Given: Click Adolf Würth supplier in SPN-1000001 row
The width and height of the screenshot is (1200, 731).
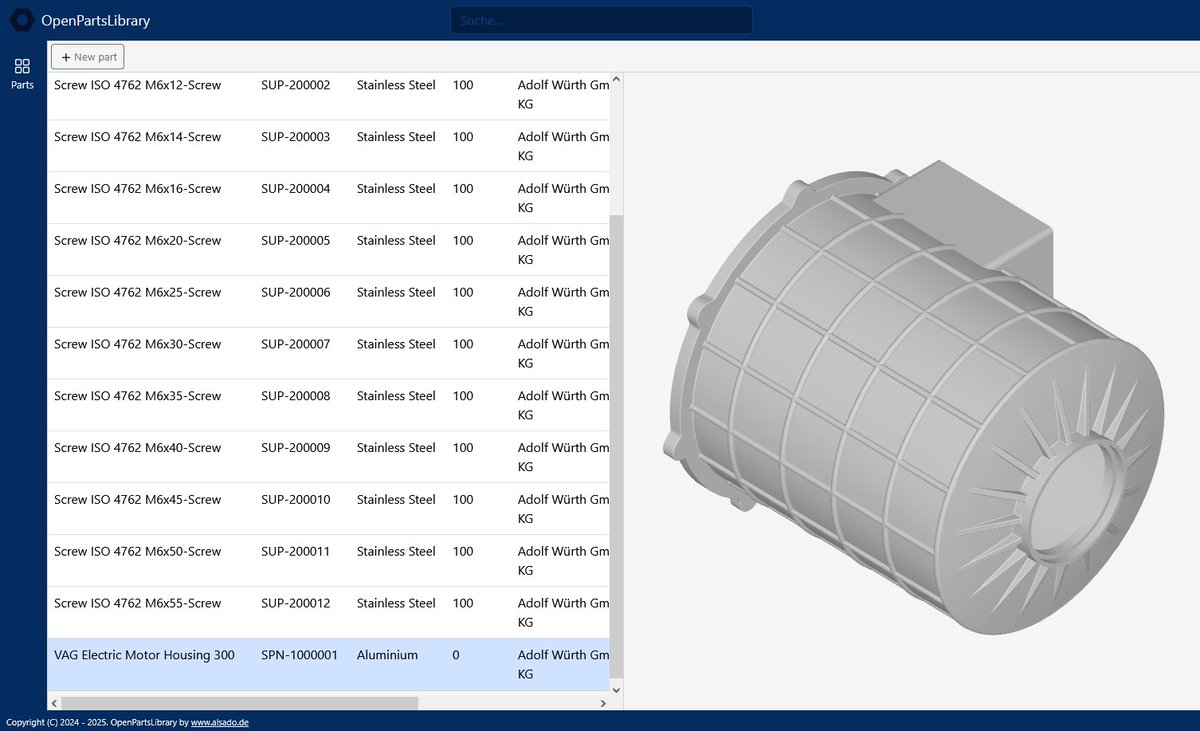Looking at the screenshot, I should tap(563, 665).
